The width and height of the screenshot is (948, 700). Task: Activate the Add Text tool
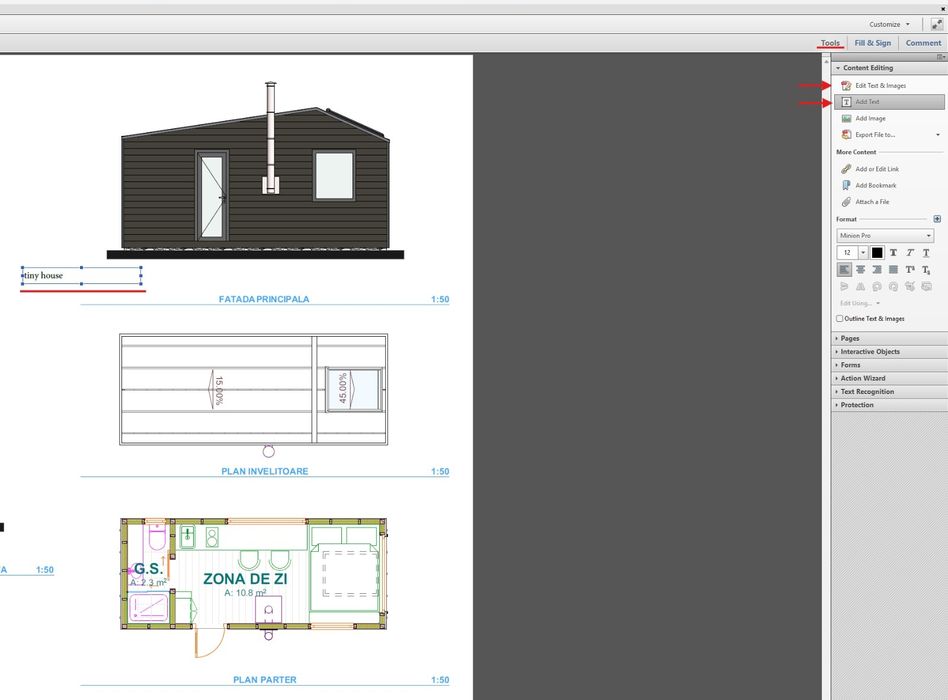pos(889,102)
